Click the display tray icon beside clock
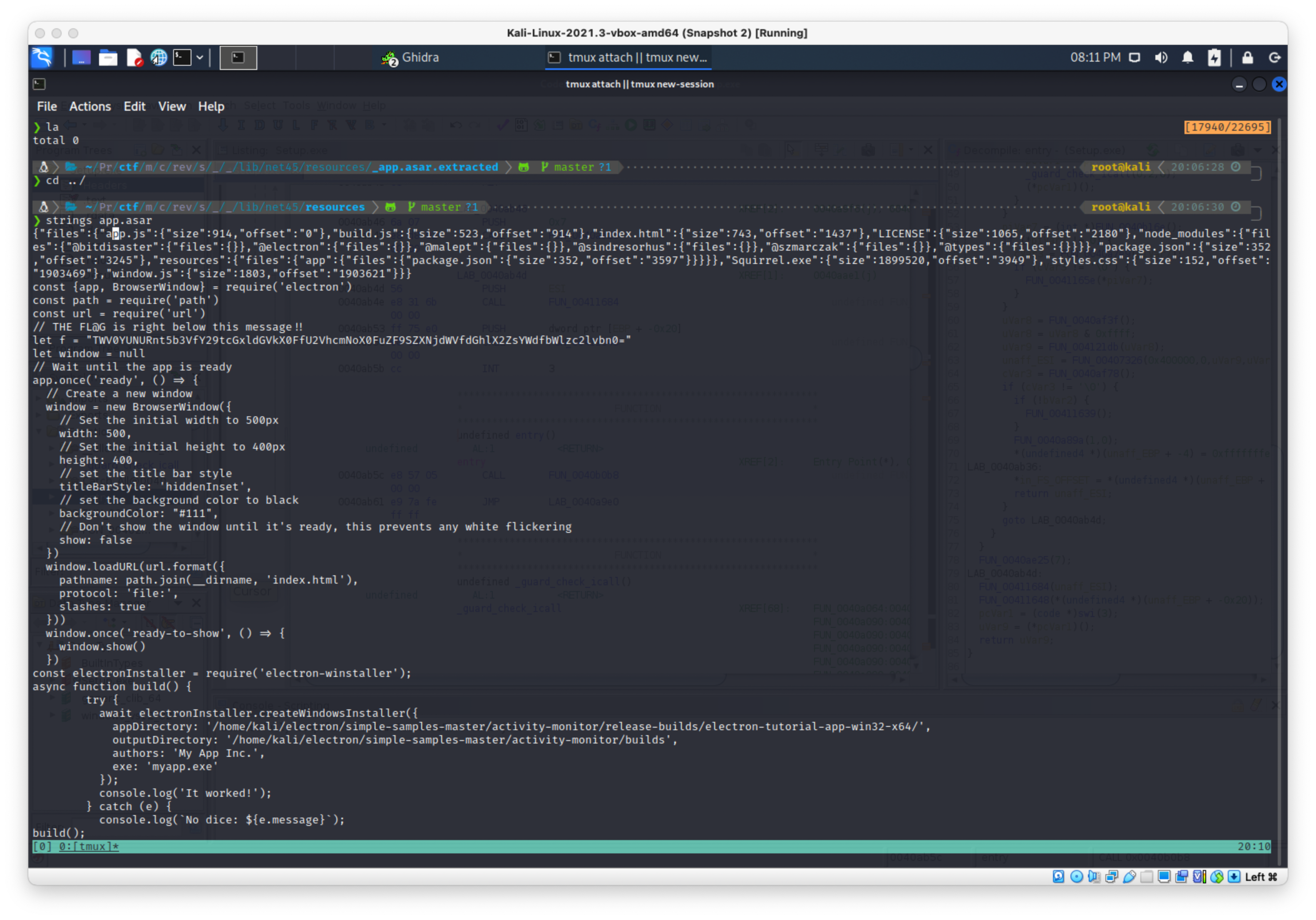This screenshot has height=920, width=1316. coord(1134,57)
